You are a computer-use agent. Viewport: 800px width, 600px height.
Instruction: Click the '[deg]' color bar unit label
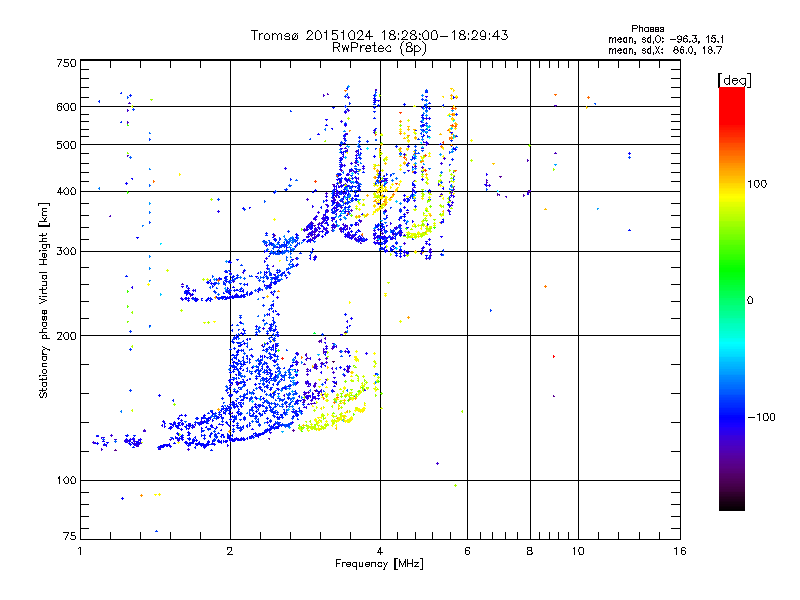[x=734, y=80]
